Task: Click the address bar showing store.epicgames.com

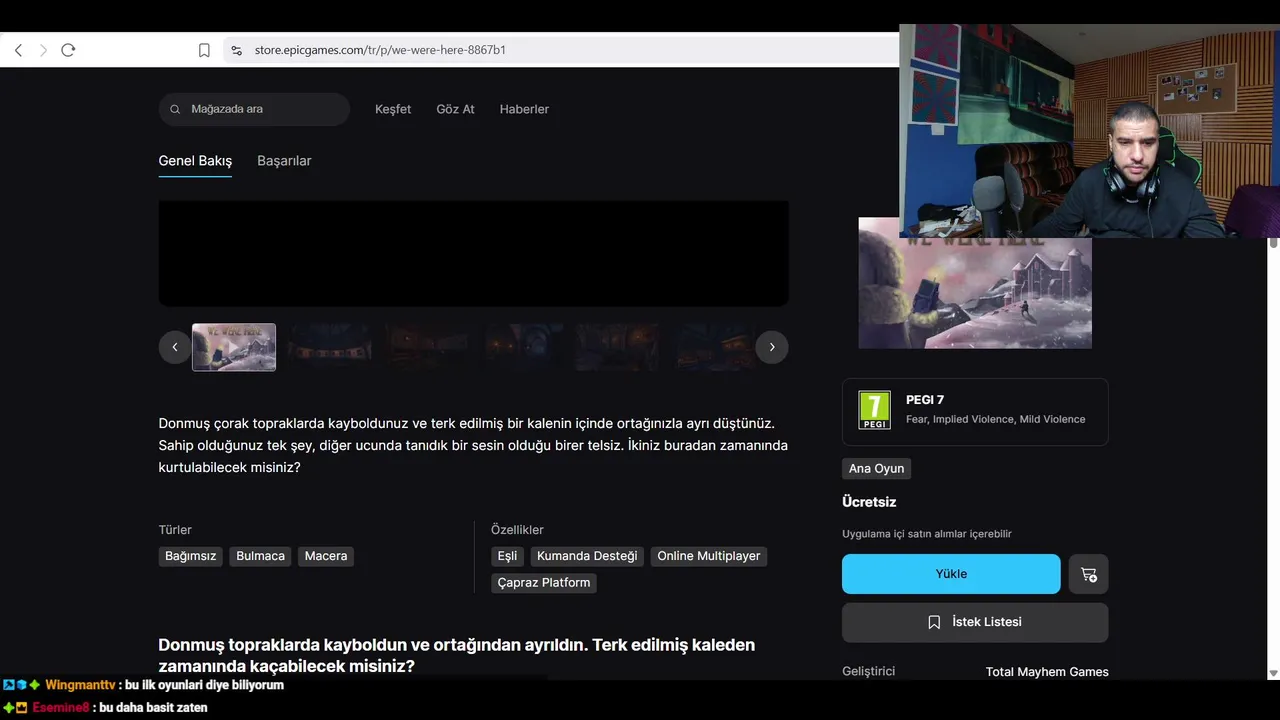Action: point(560,50)
